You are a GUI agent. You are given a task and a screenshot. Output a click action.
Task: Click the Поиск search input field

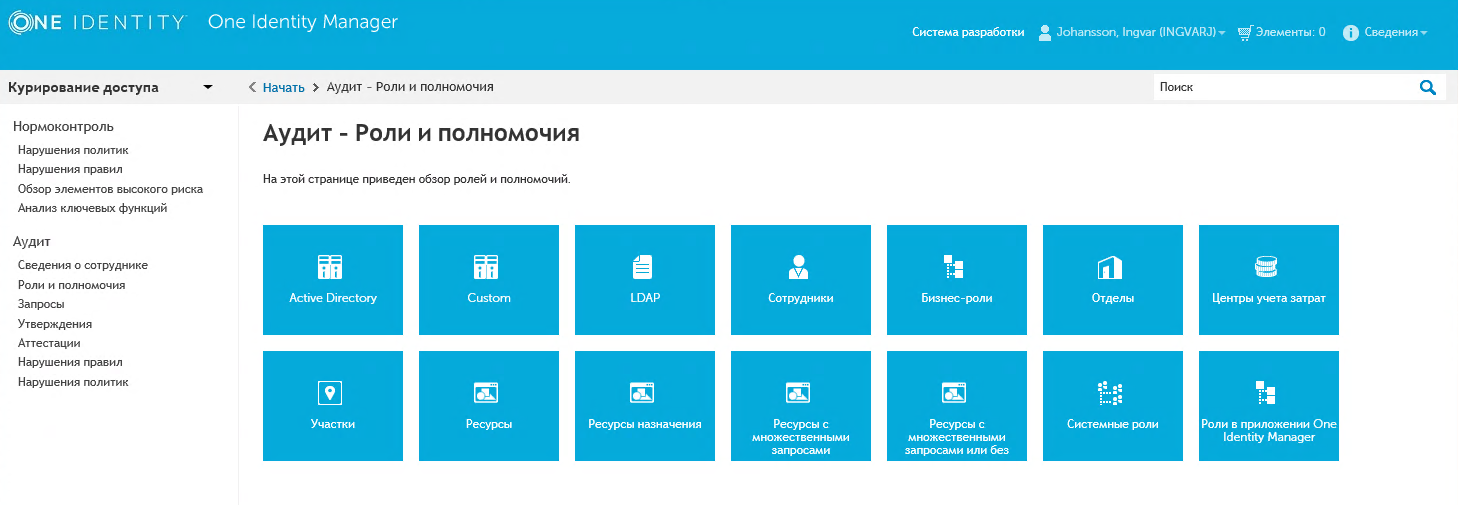coord(1285,87)
